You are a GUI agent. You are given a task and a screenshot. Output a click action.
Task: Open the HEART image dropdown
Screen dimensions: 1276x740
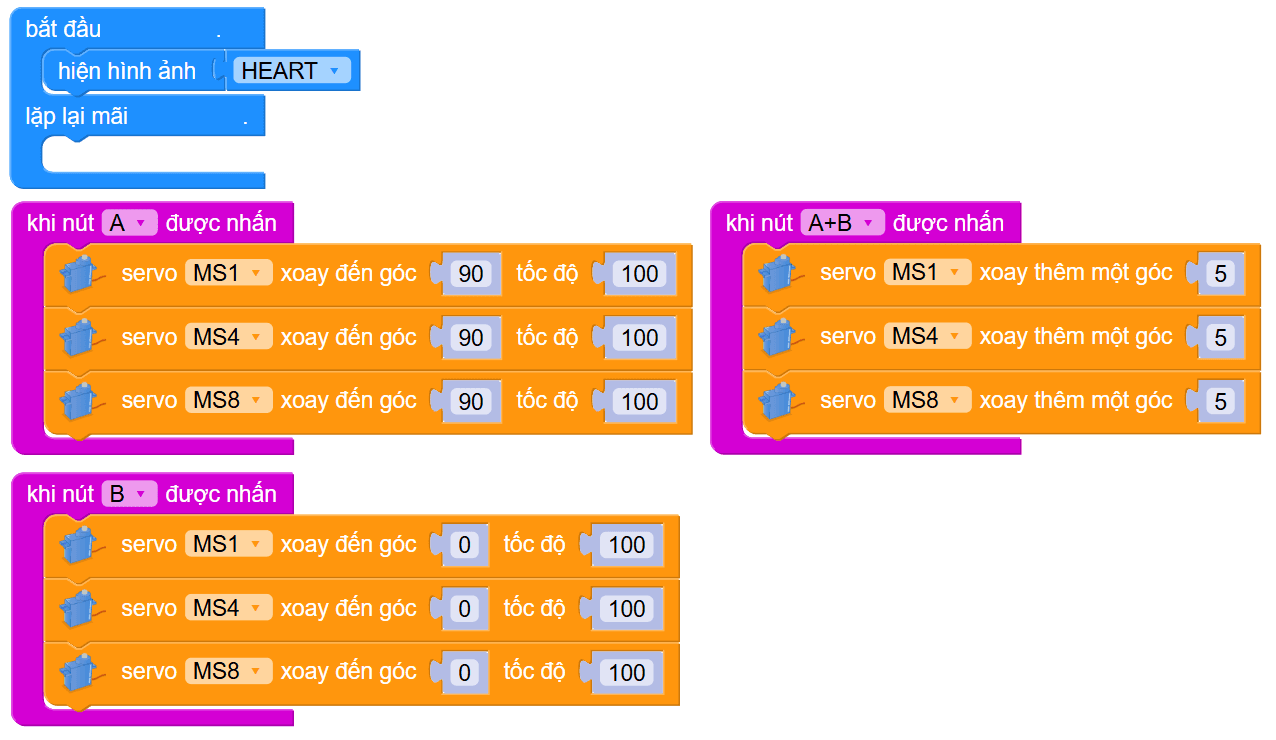coord(292,71)
